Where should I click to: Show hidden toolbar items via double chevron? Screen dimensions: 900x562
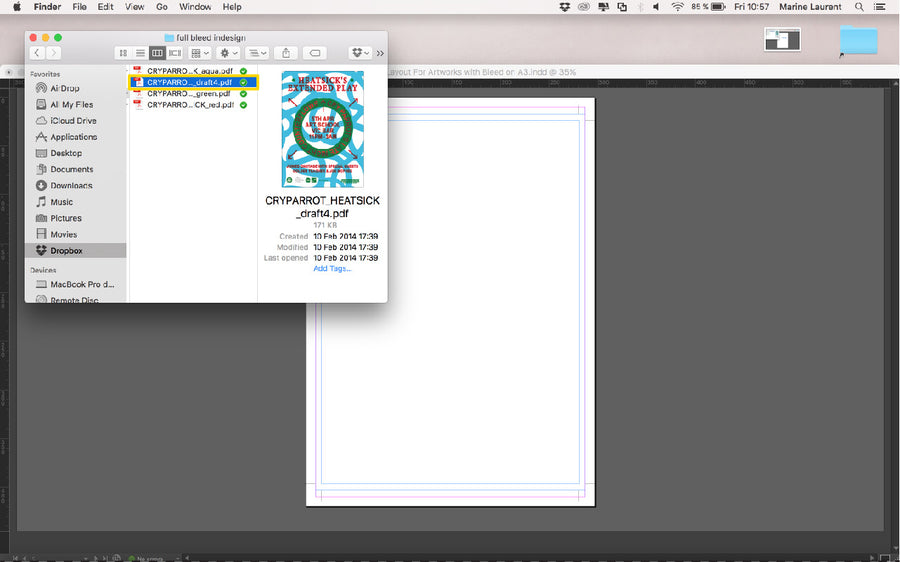click(380, 53)
